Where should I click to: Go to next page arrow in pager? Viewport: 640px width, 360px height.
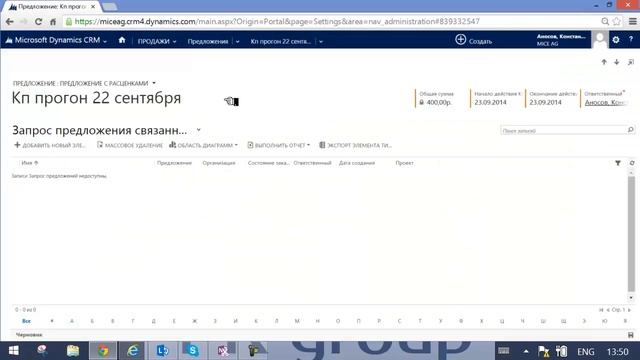point(629,310)
